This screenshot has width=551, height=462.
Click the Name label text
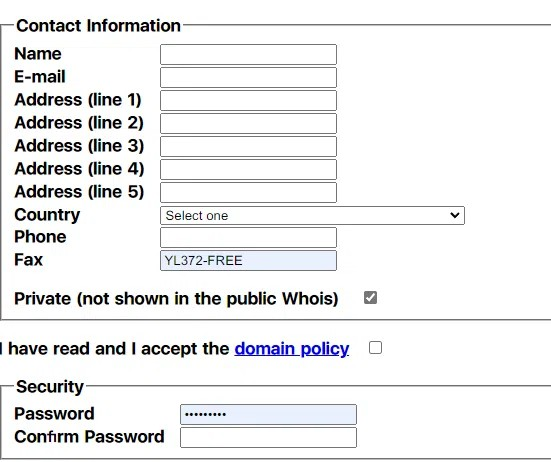(38, 54)
